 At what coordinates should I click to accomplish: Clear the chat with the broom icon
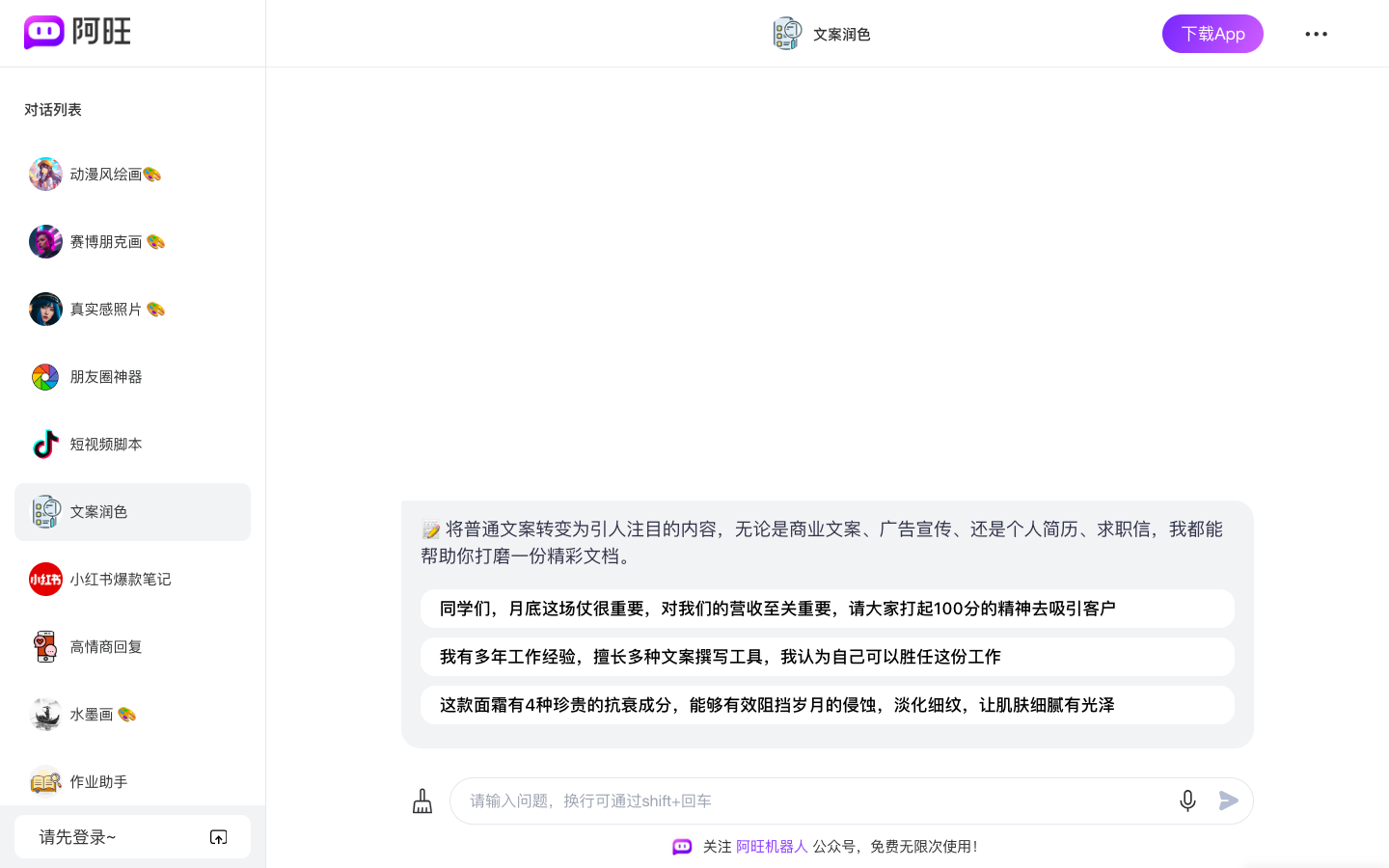pos(422,800)
